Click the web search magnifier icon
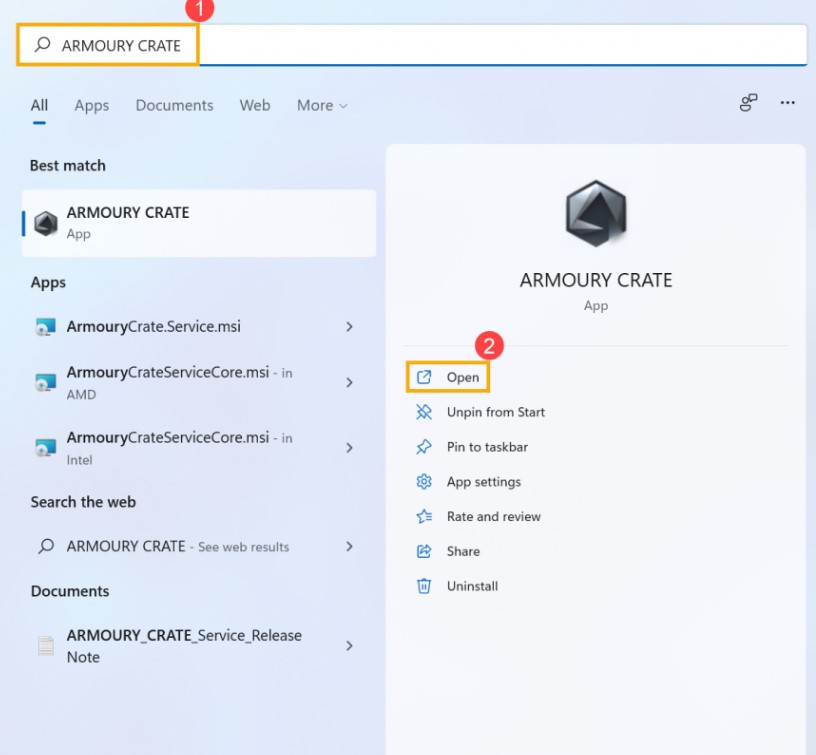Viewport: 816px width, 755px height. tap(46, 546)
